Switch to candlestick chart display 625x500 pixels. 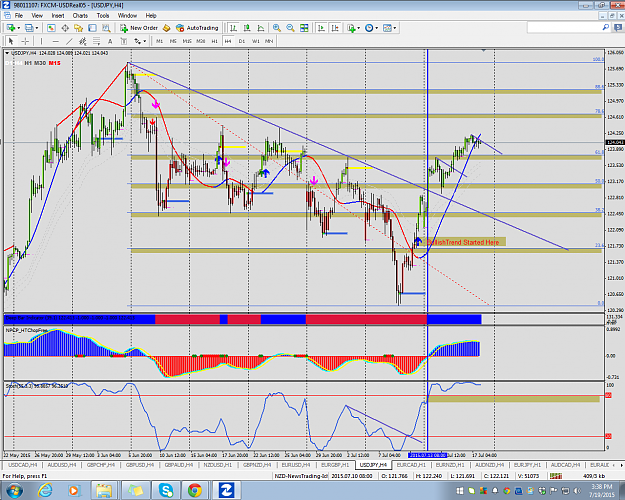(247, 28)
